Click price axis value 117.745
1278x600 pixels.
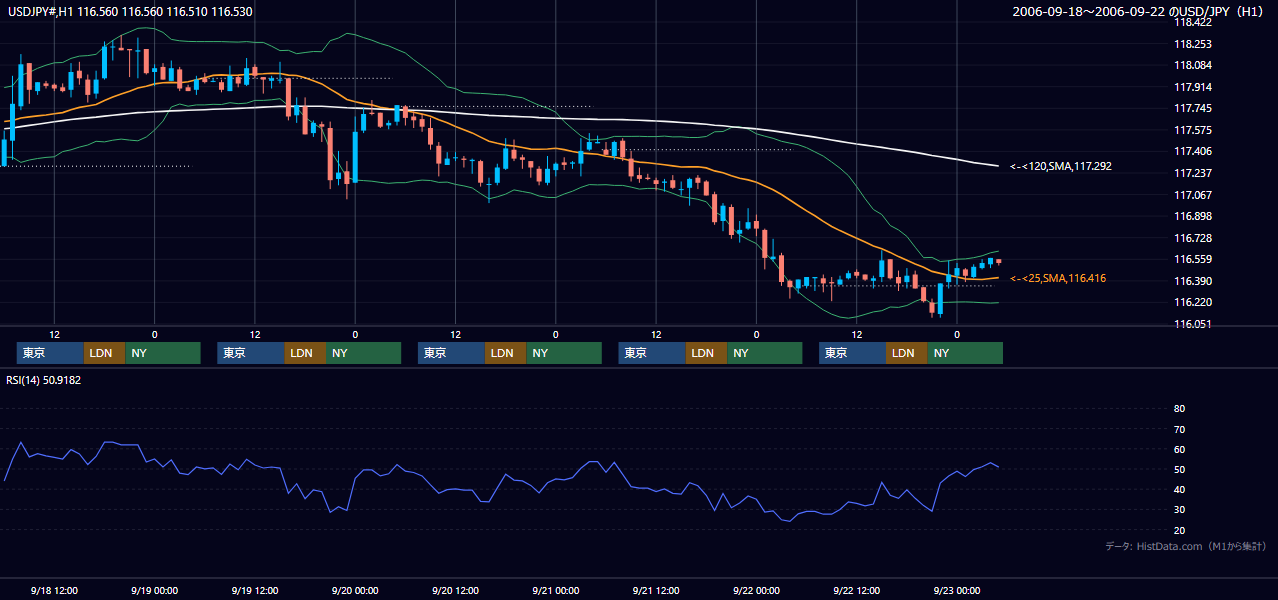(1192, 108)
